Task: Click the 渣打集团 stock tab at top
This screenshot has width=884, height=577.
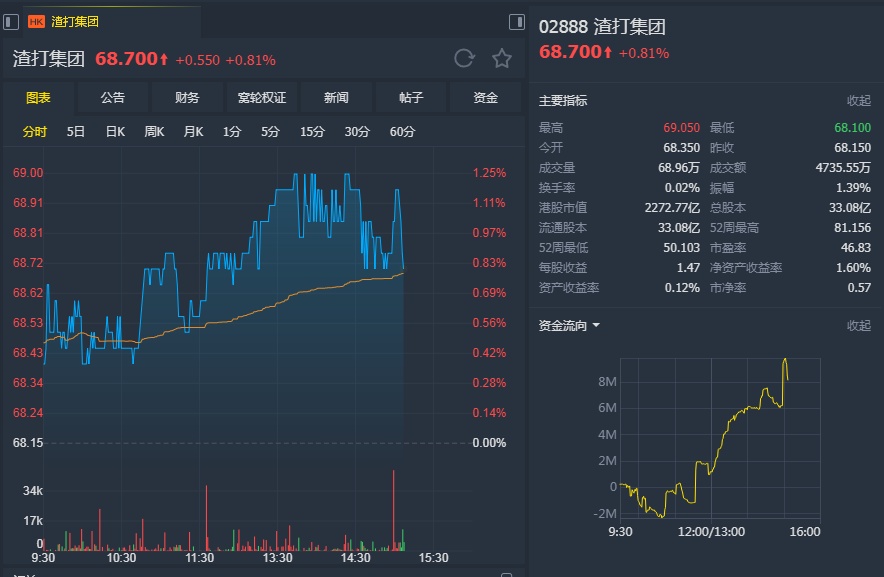Action: (76, 21)
